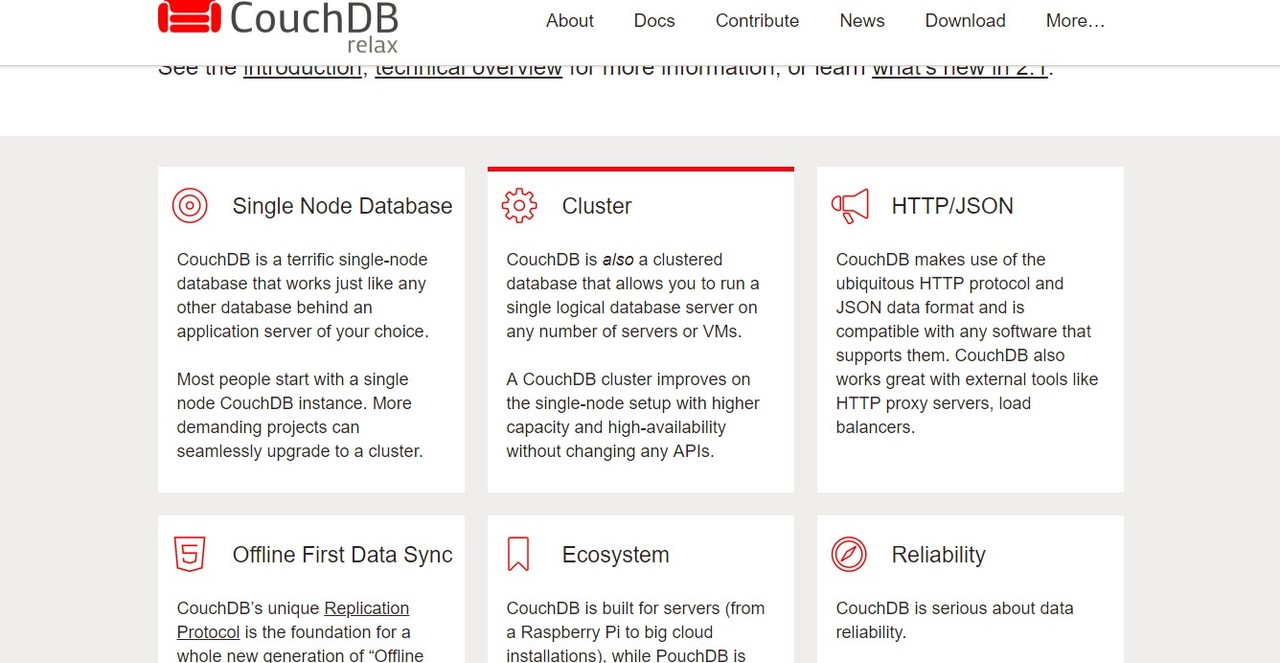
Task: Expand the More… navigation menu
Action: [1075, 21]
